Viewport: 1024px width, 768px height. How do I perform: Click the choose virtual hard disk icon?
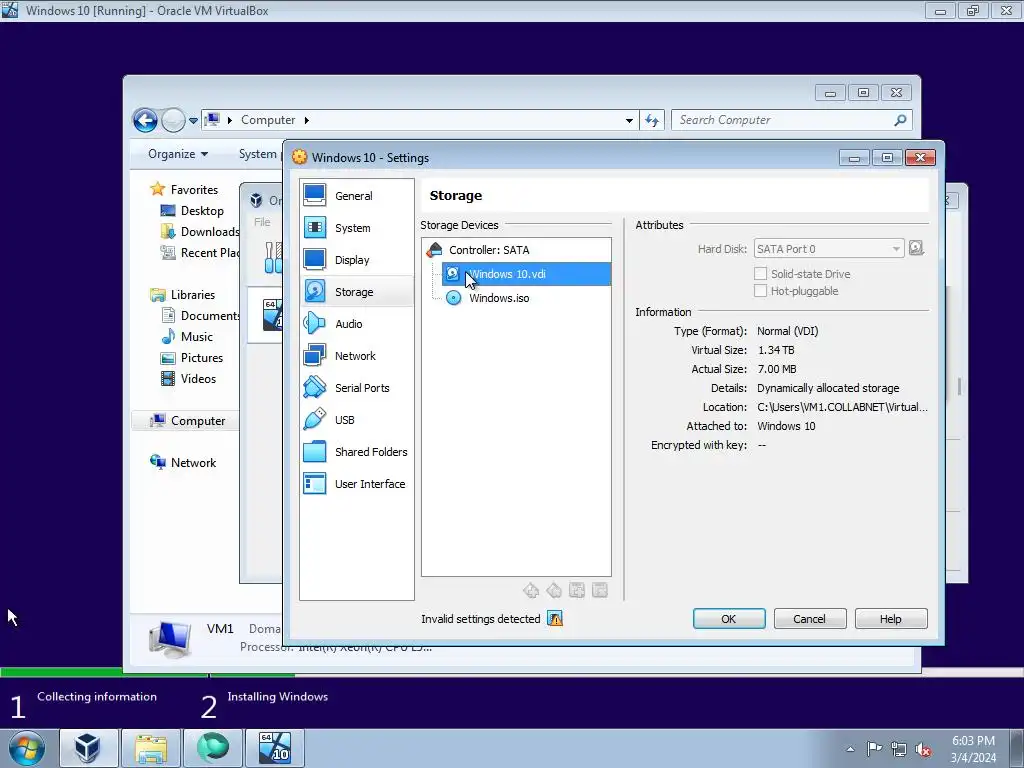(x=916, y=248)
